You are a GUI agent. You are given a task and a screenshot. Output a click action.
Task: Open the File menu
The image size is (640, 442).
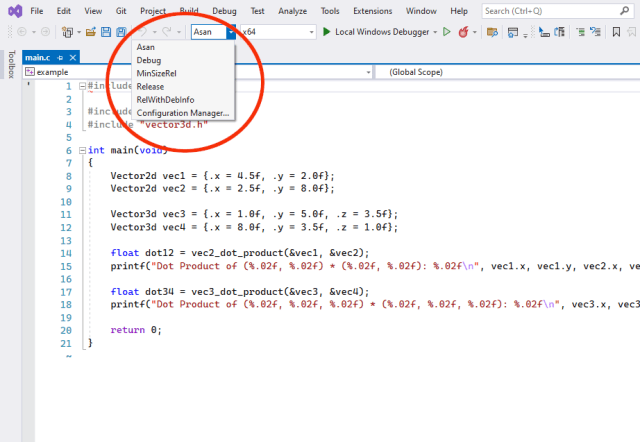coord(36,11)
